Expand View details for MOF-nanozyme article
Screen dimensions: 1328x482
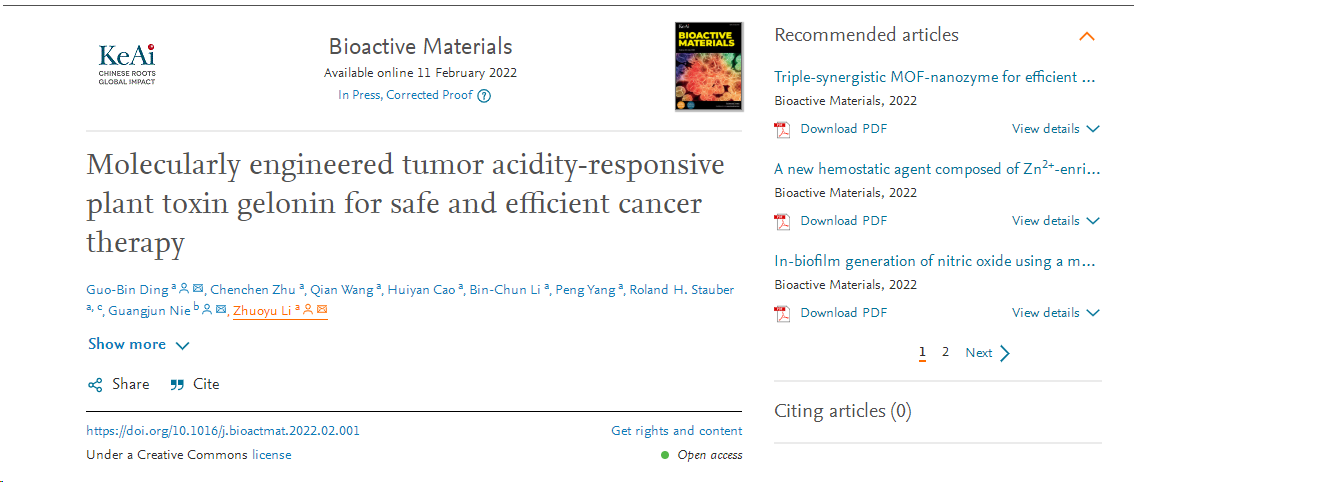tap(1055, 129)
